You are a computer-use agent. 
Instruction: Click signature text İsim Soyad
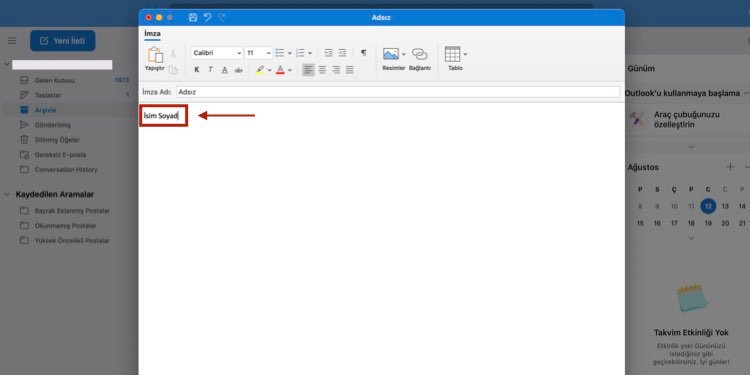tap(161, 116)
